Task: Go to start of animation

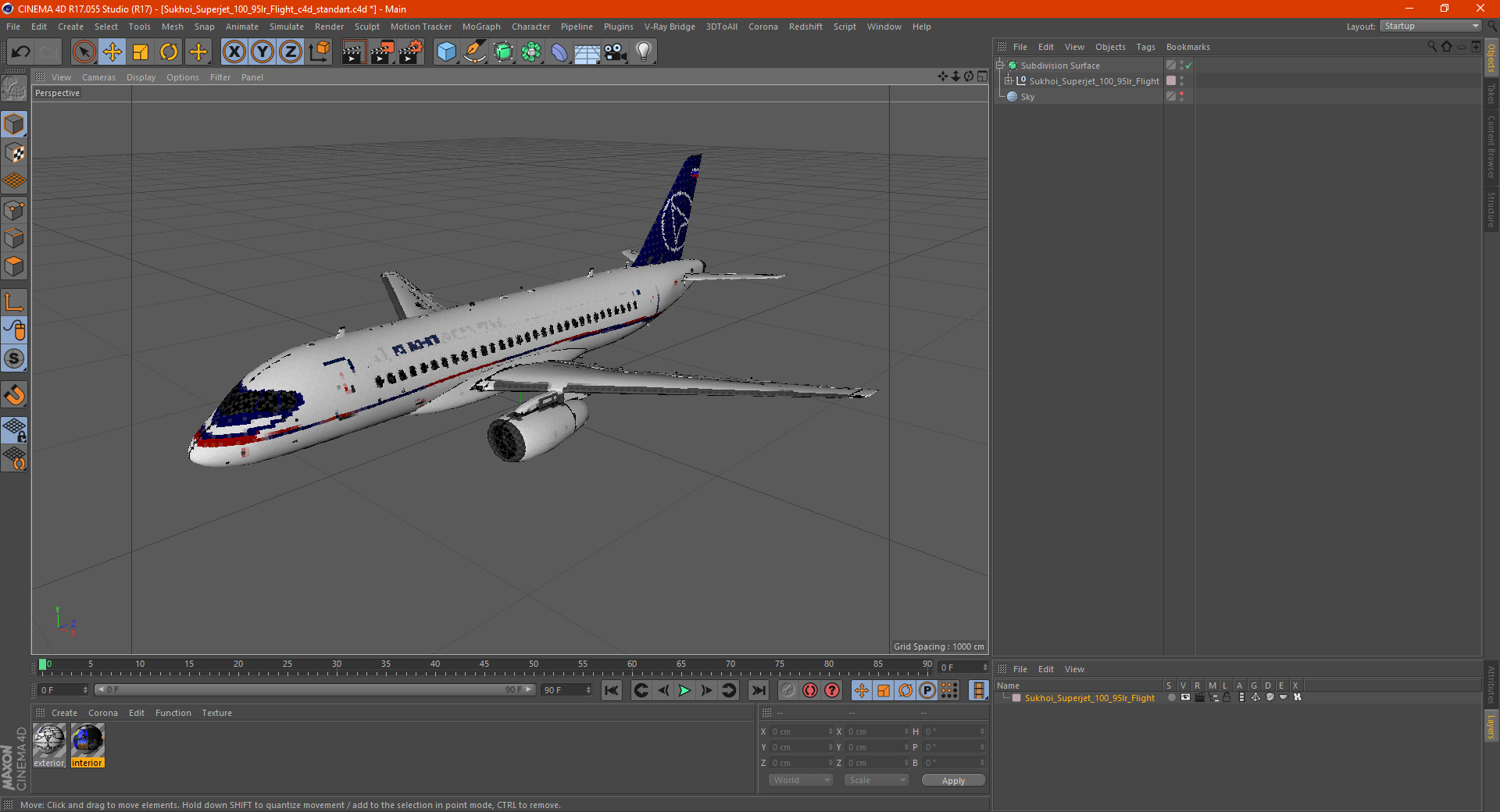Action: (612, 690)
